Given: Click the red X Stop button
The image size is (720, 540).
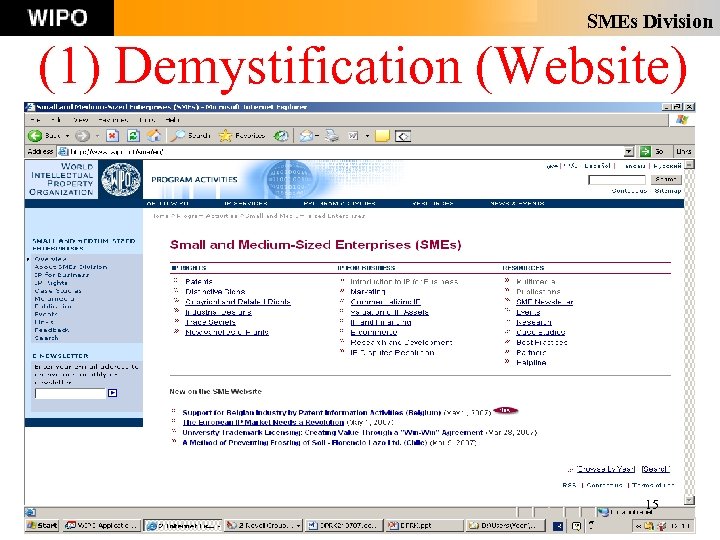Looking at the screenshot, I should (112, 135).
